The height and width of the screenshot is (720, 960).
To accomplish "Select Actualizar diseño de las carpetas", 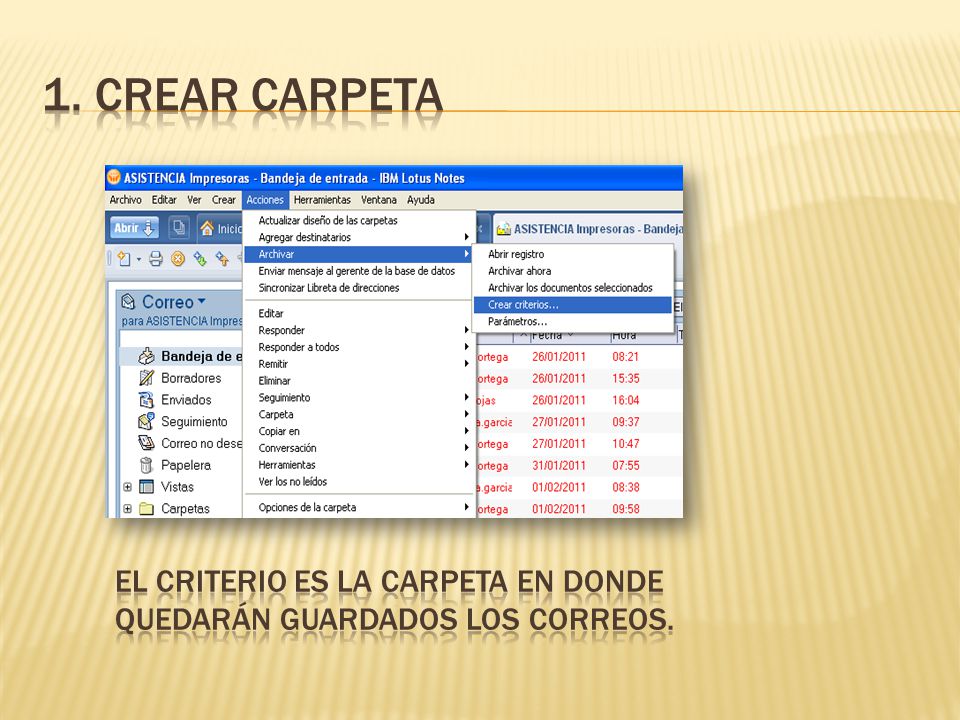I will [x=359, y=220].
